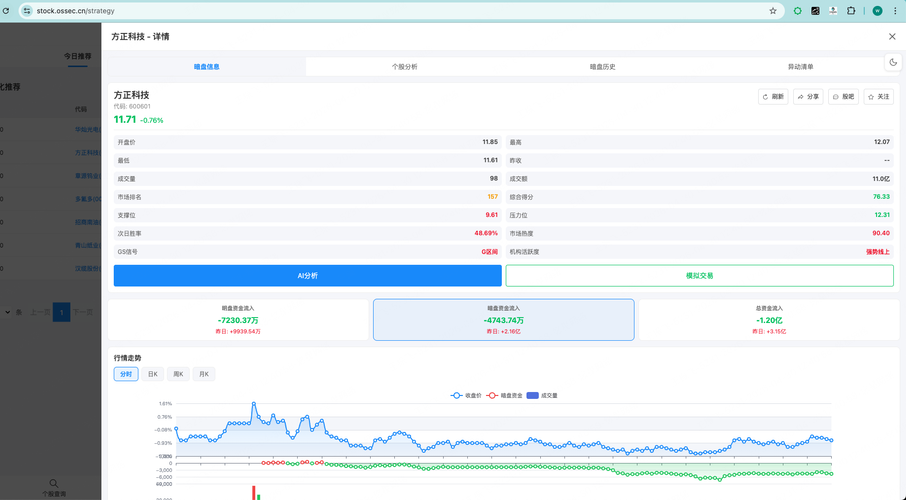Share the stock via 分享 button
906x500 pixels.
pos(808,97)
